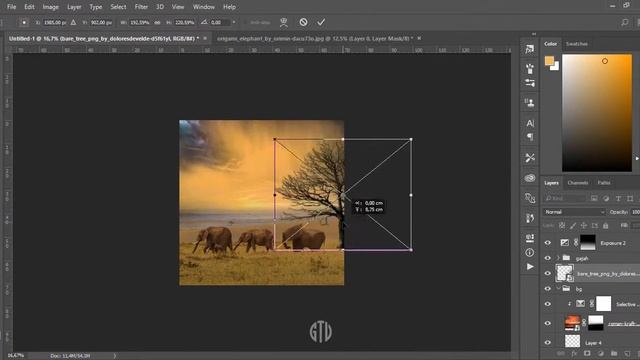This screenshot has height=360, width=640.
Task: Add layer mask icon at panel bottom
Action: click(x=587, y=353)
